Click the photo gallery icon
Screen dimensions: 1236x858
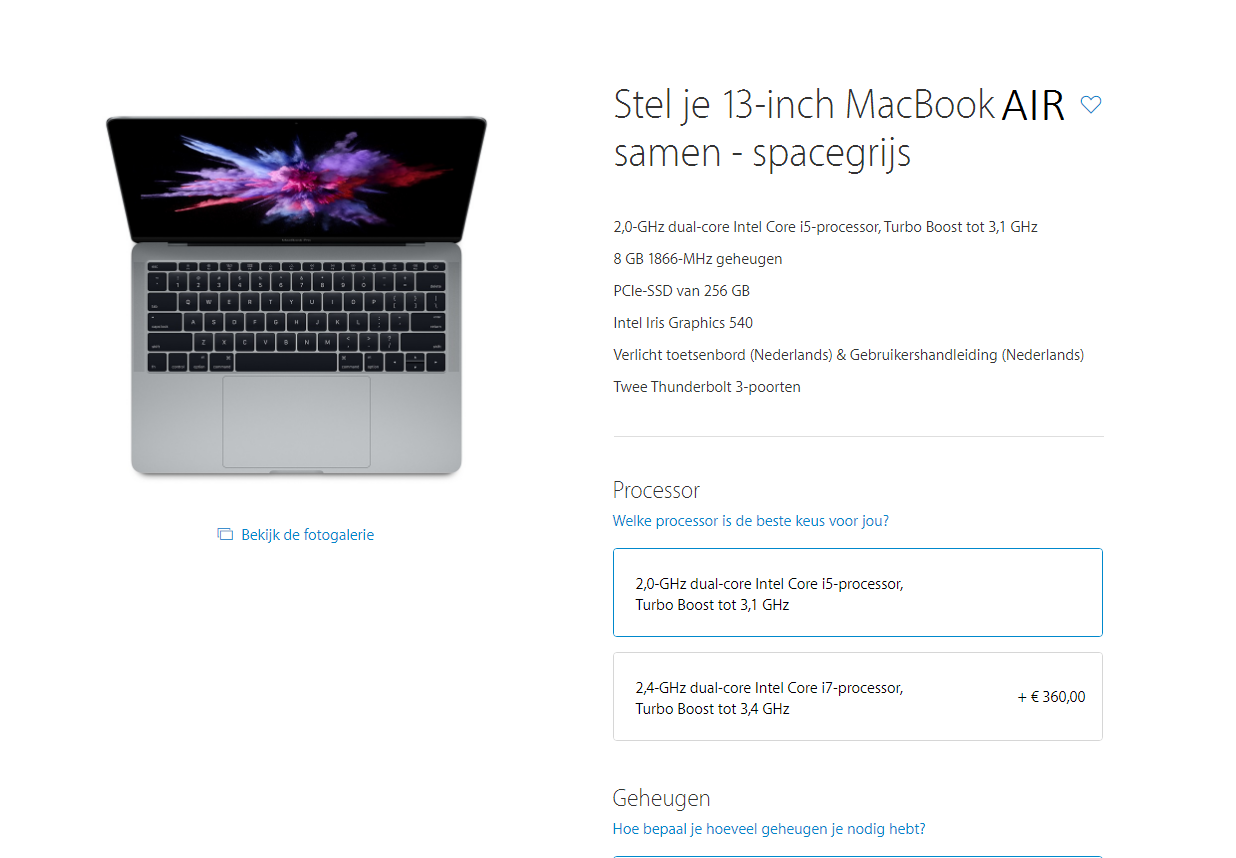tap(225, 535)
